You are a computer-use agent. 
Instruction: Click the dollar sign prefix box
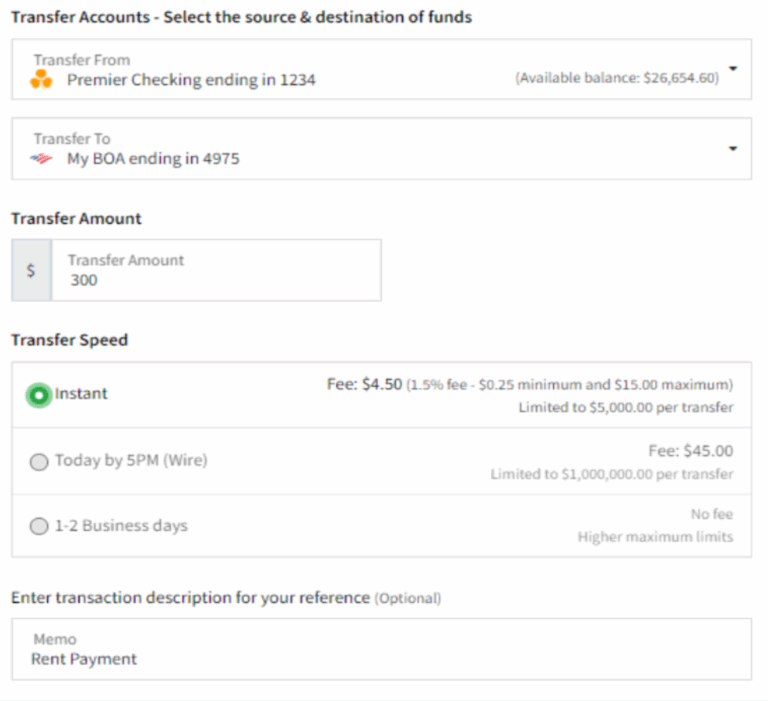(31, 270)
